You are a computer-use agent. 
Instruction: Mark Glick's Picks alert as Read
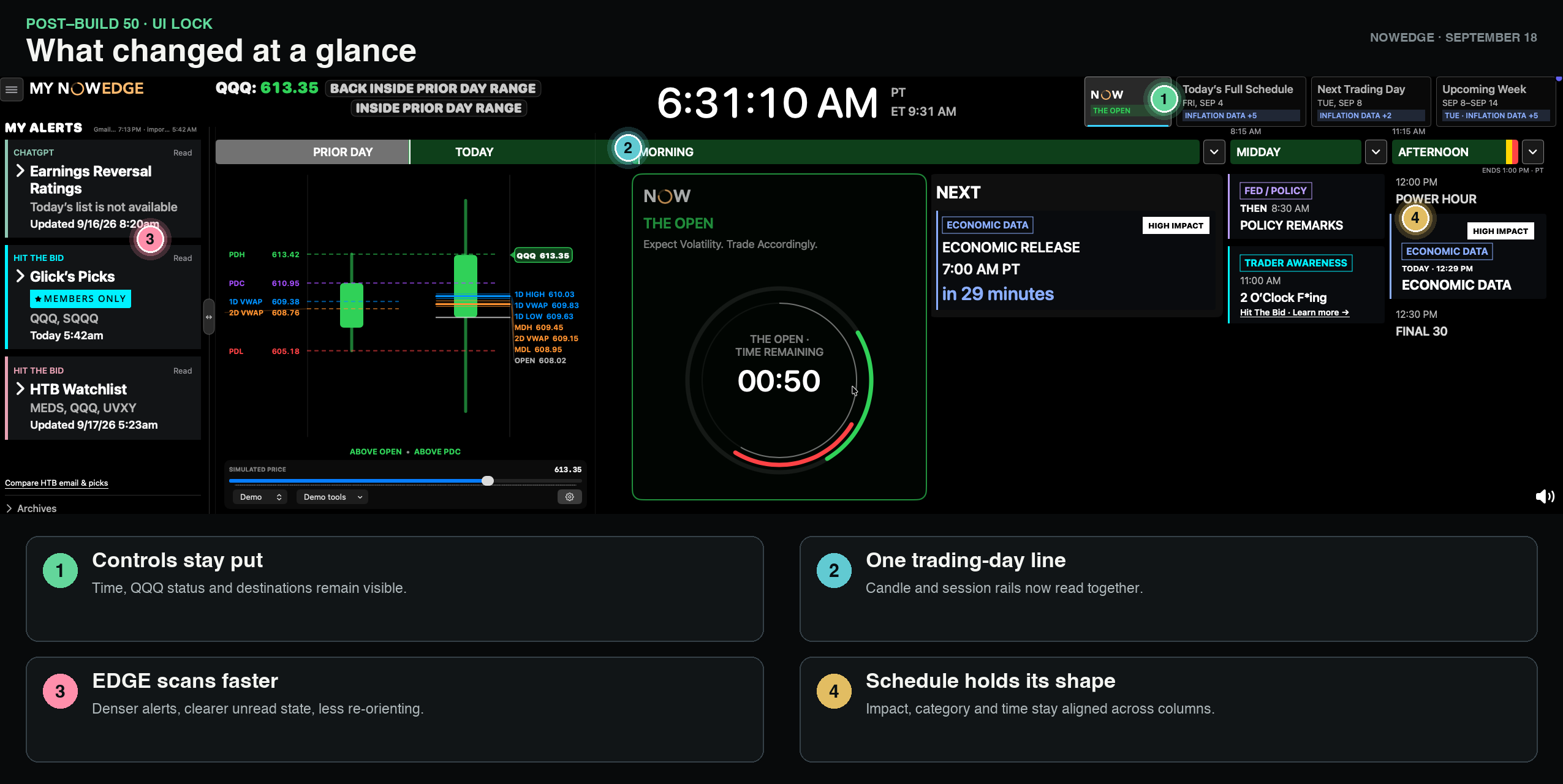tap(183, 258)
